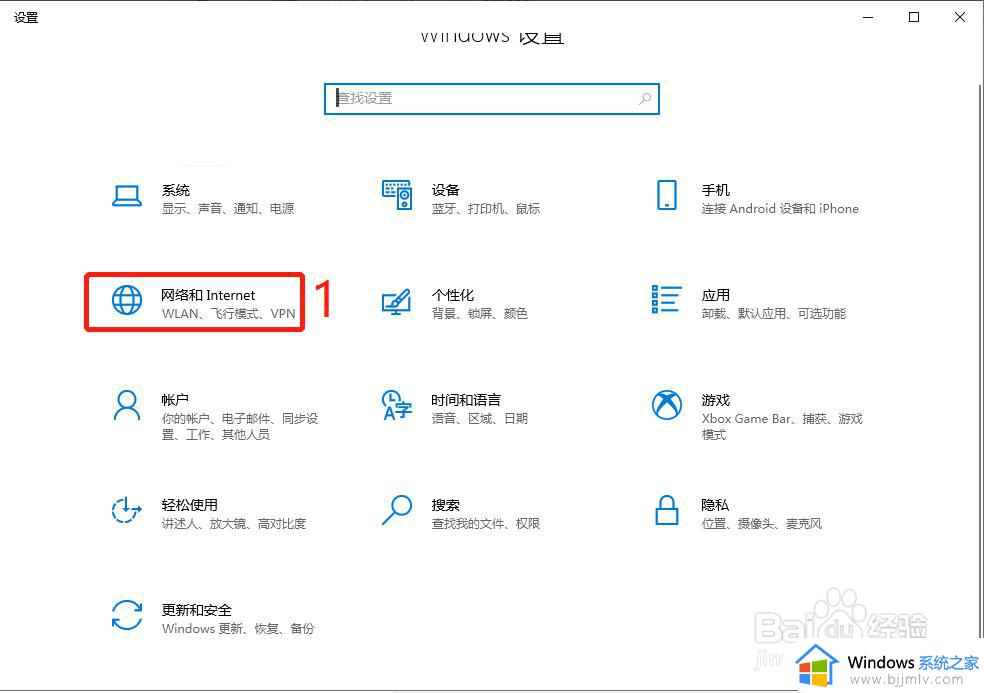Click '讲述人、放大镜、高对比度' description

click(233, 524)
